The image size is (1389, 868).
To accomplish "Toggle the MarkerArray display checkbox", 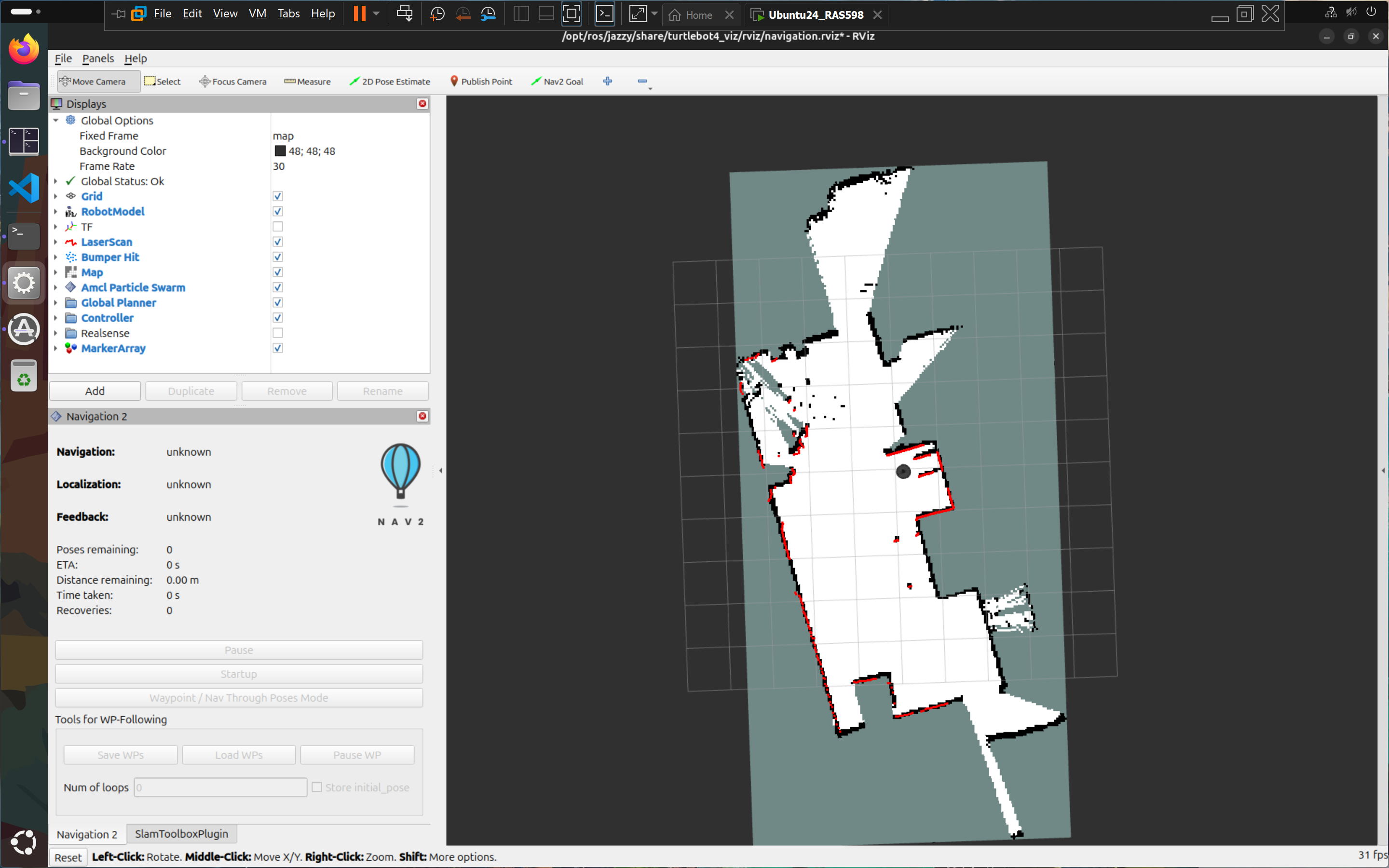I will [278, 349].
